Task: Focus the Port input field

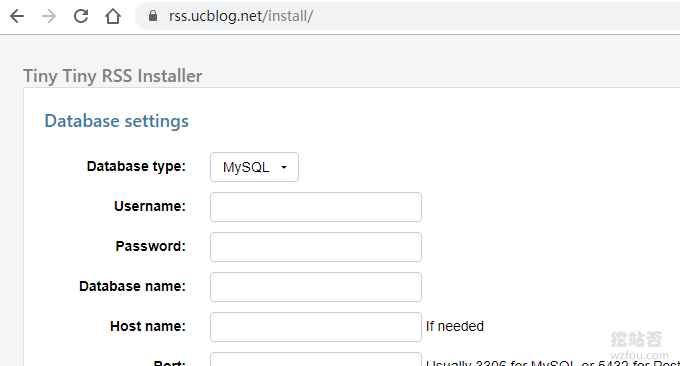Action: (316, 359)
